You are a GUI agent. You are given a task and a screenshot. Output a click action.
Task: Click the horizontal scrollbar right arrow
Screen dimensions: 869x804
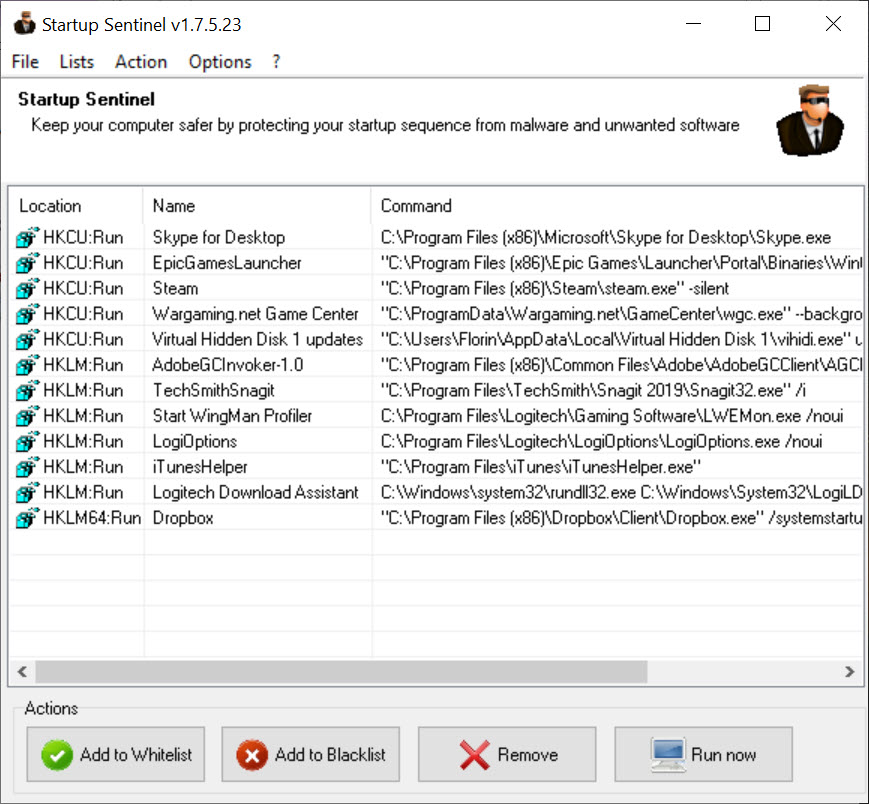pos(850,672)
